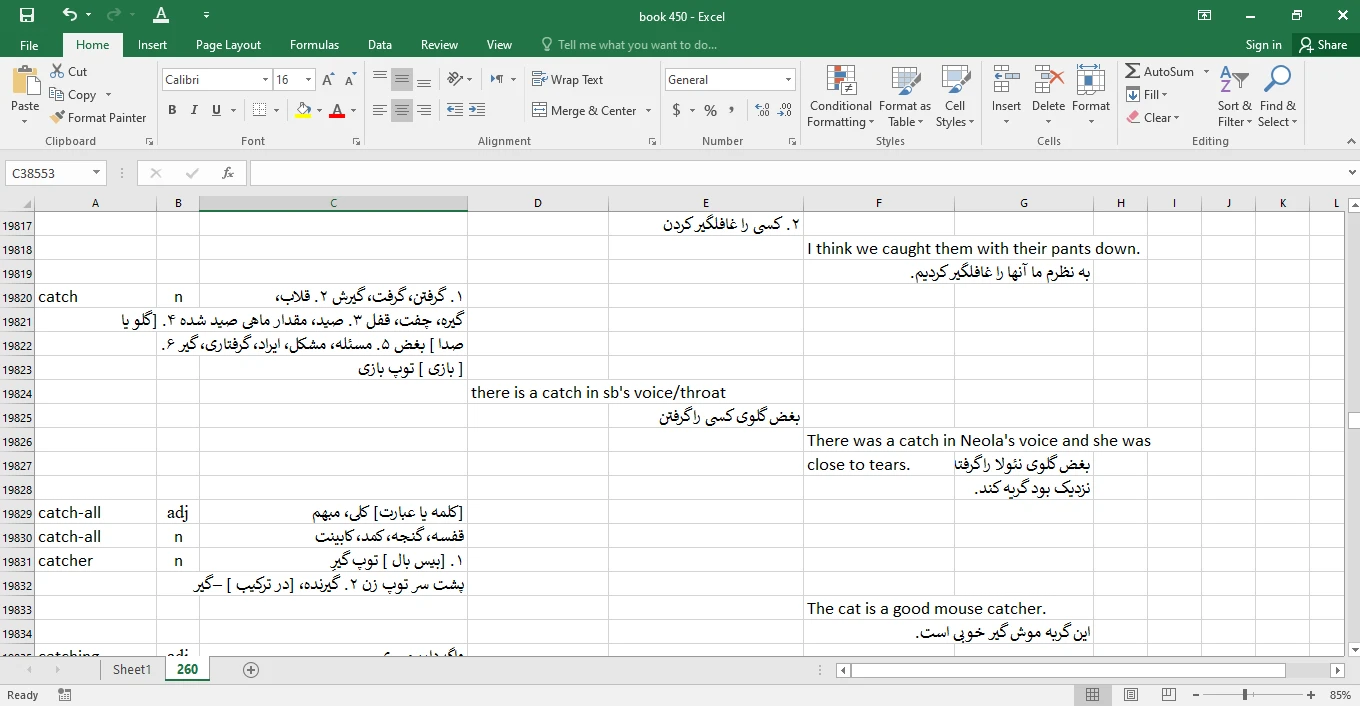Click the zoom slider handle

tap(1245, 695)
